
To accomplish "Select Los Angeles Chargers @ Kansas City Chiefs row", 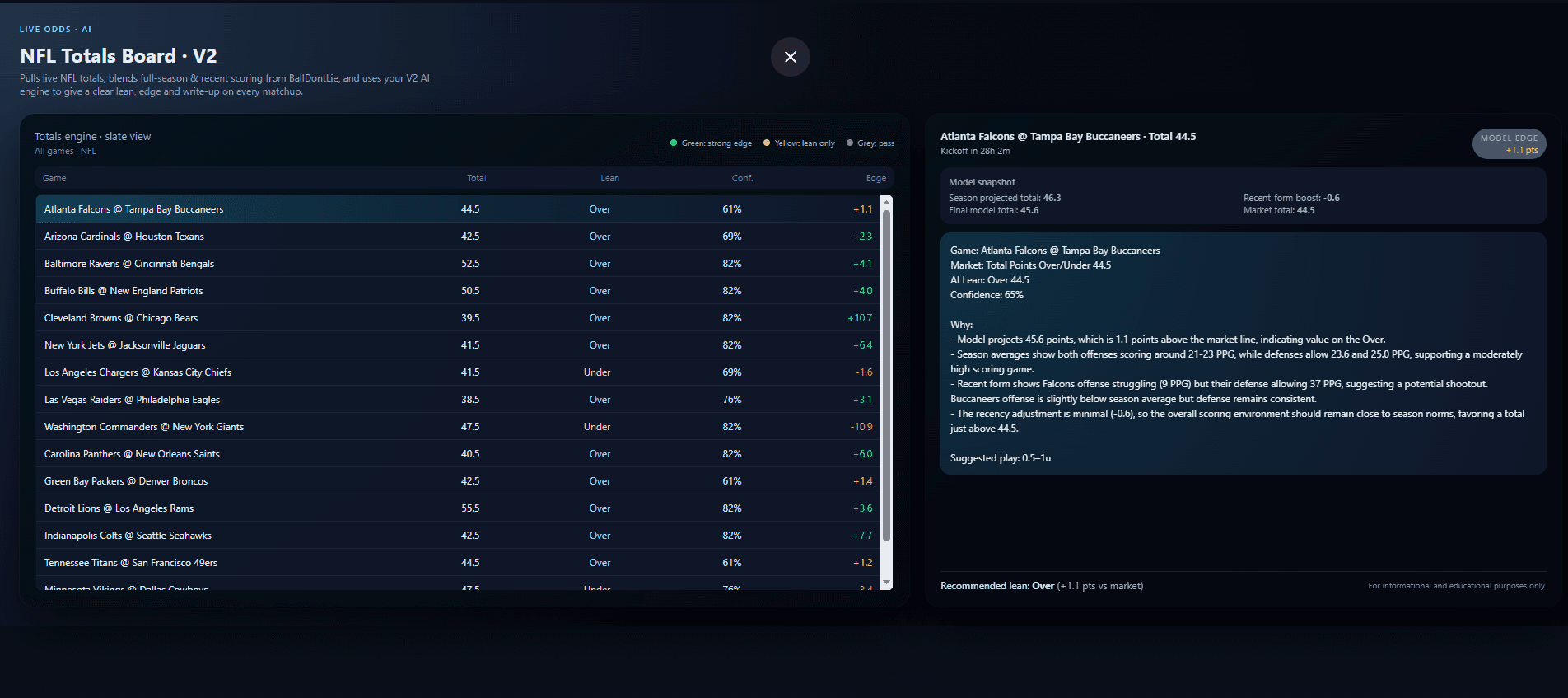I will click(x=458, y=372).
